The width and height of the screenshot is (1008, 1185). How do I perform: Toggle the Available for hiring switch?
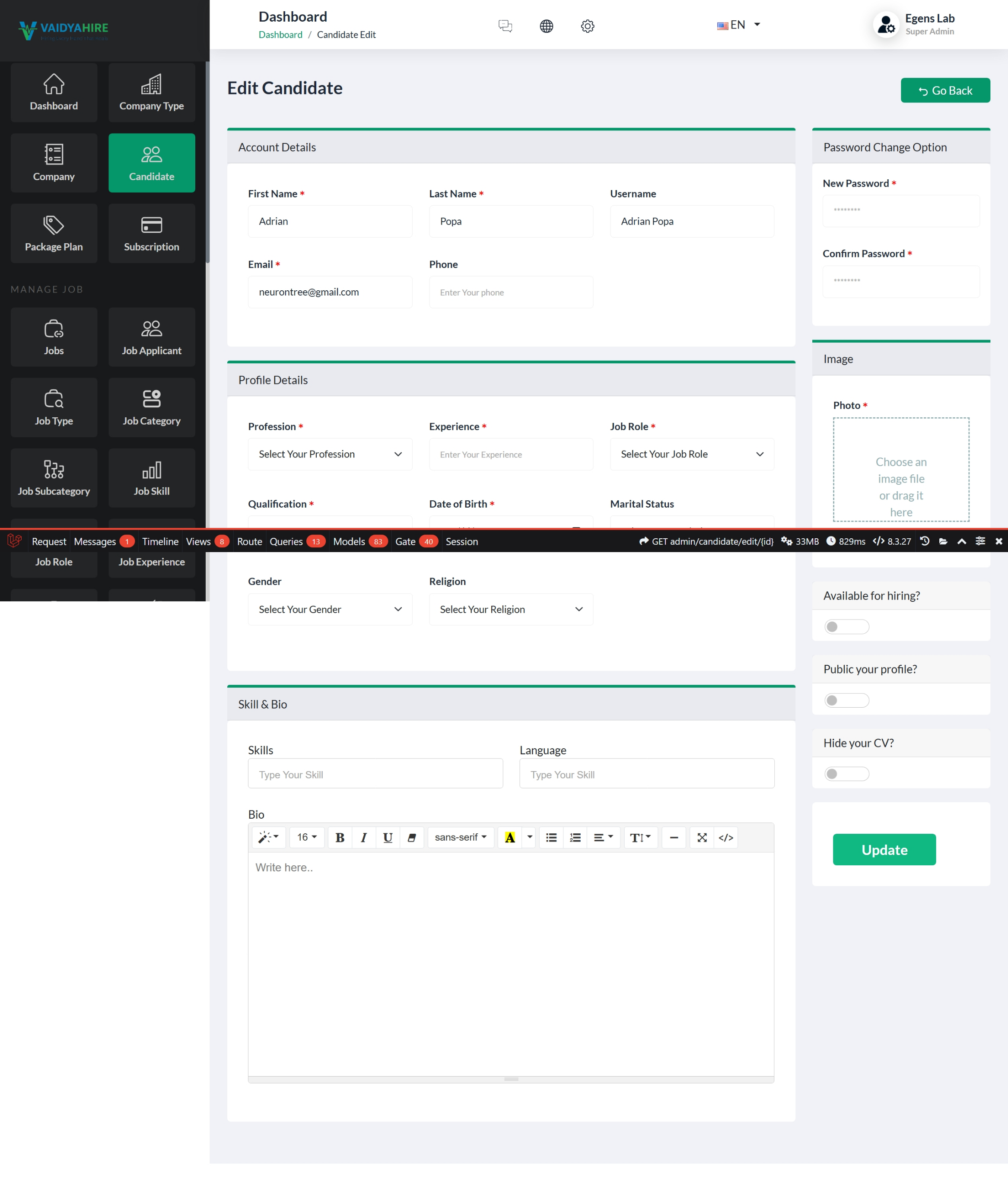(x=846, y=627)
